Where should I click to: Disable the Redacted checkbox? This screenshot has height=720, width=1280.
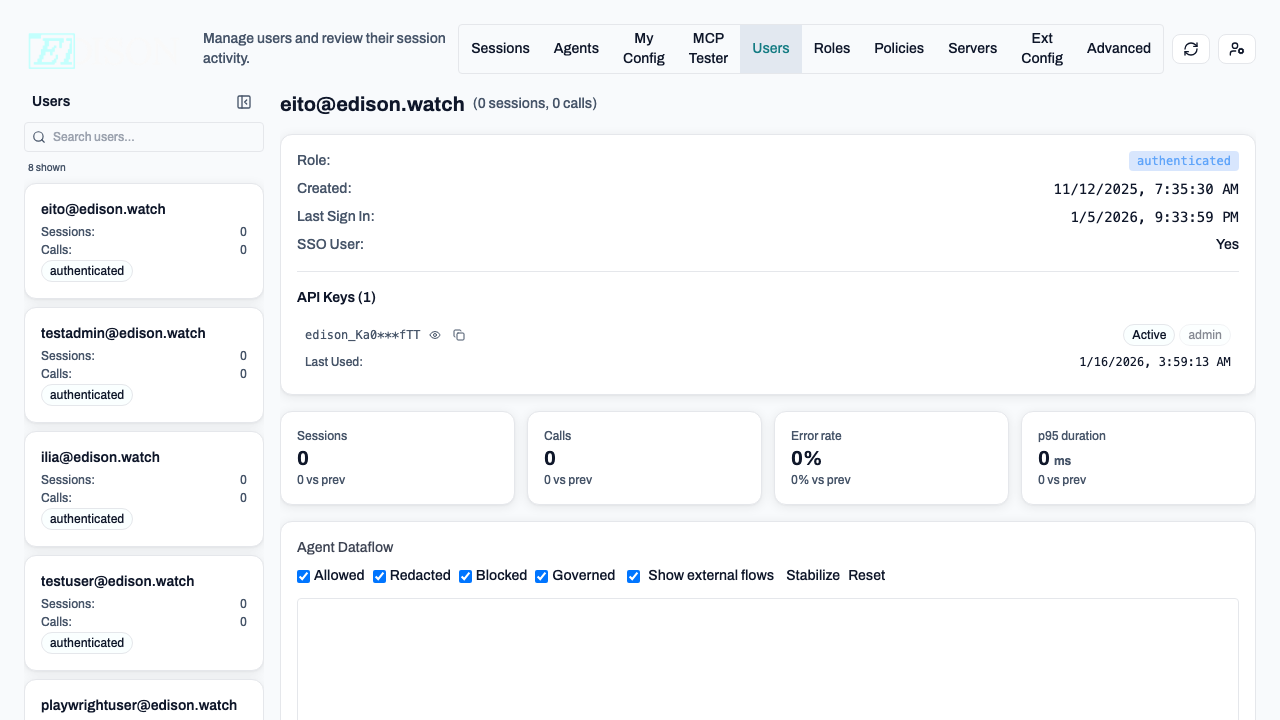click(x=379, y=576)
